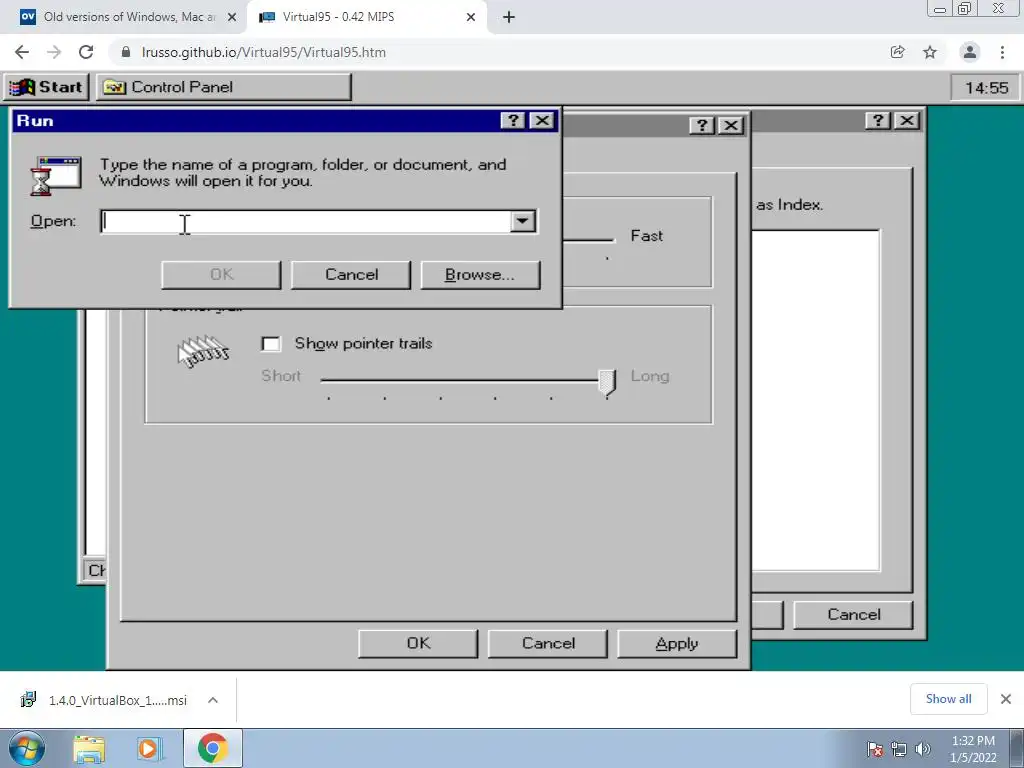This screenshot has width=1024, height=768.
Task: Open Windows Explorer from taskbar
Action: point(89,749)
